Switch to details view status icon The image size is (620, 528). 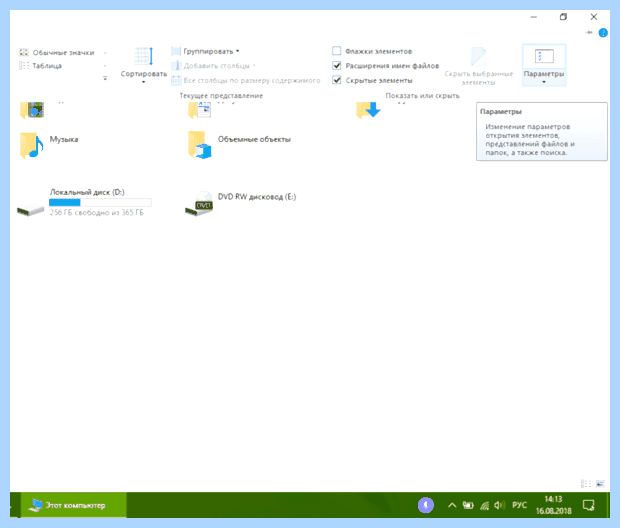[x=586, y=483]
